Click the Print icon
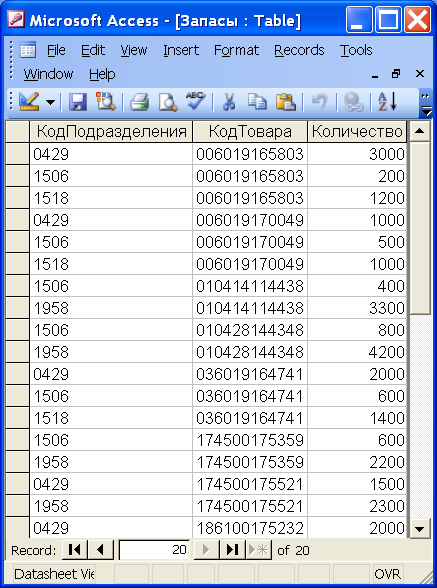Image resolution: width=437 pixels, height=588 pixels. click(x=139, y=102)
